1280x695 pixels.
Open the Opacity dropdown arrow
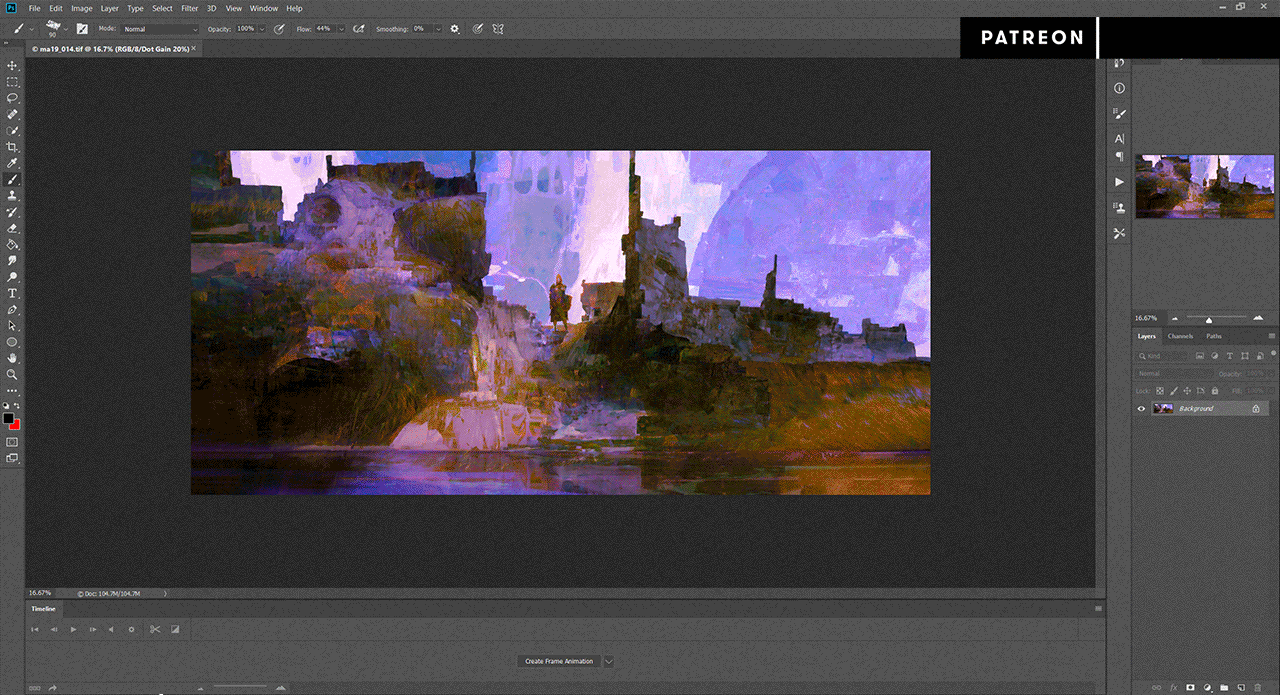pyautogui.click(x=262, y=29)
